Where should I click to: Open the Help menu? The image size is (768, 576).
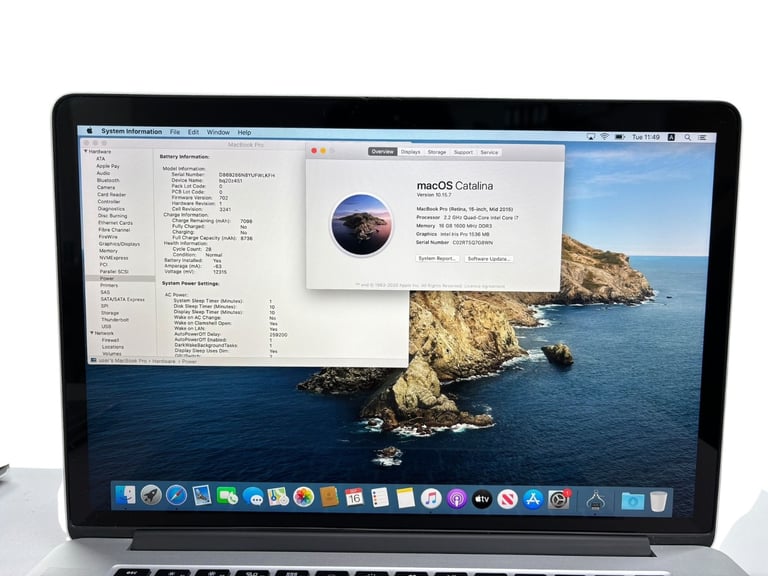(x=244, y=132)
